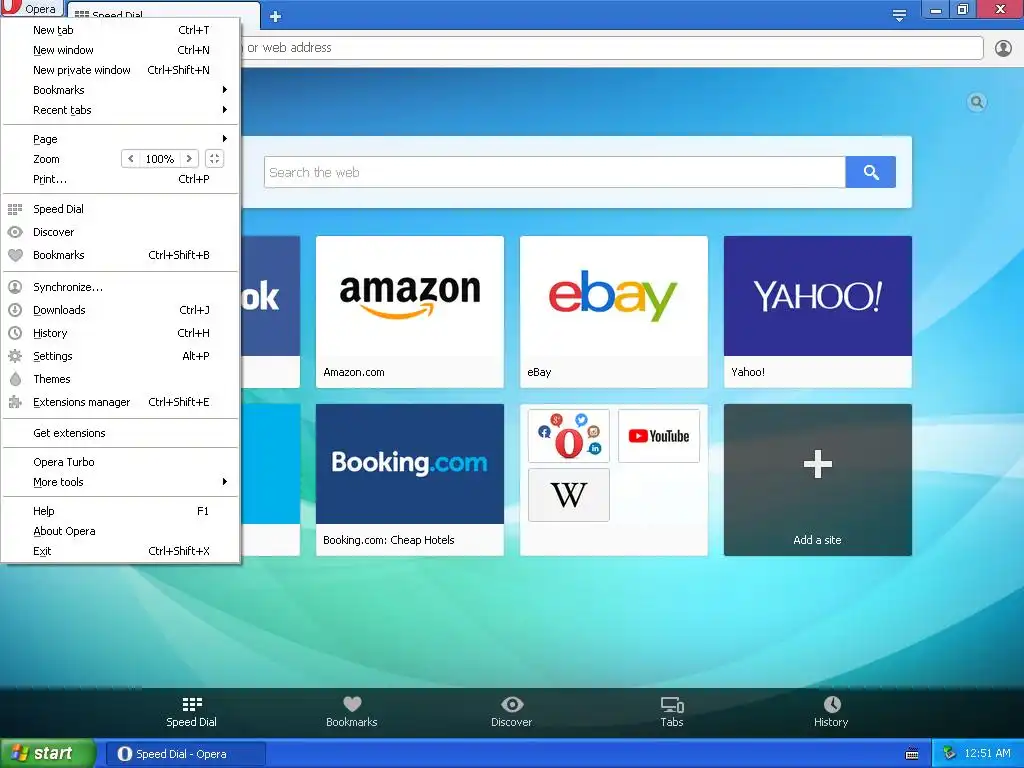Screen dimensions: 1024x768
Task: Click the network icon in system tray
Action: pyautogui.click(x=949, y=754)
